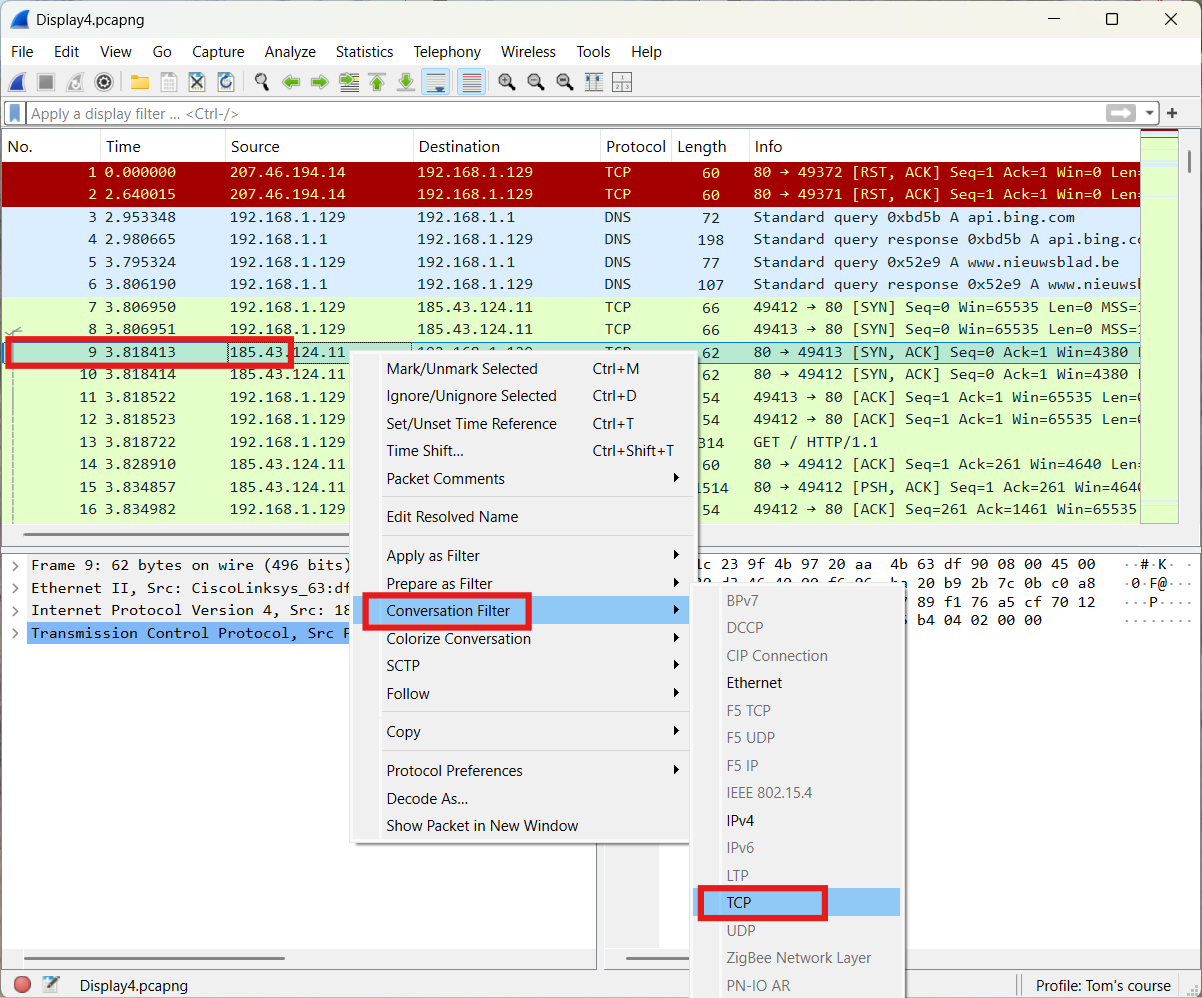The image size is (1202, 998).
Task: Click the save capture file icon
Action: point(169,82)
